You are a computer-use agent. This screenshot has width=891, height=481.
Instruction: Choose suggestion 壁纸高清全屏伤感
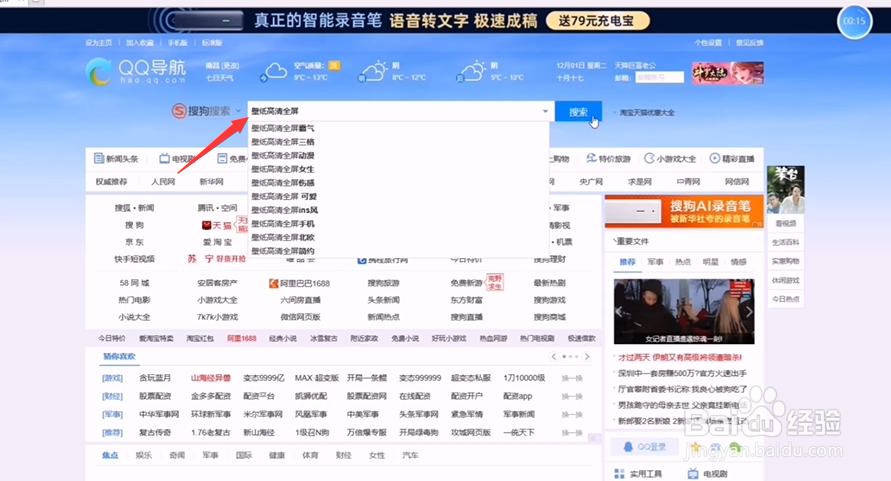(282, 183)
